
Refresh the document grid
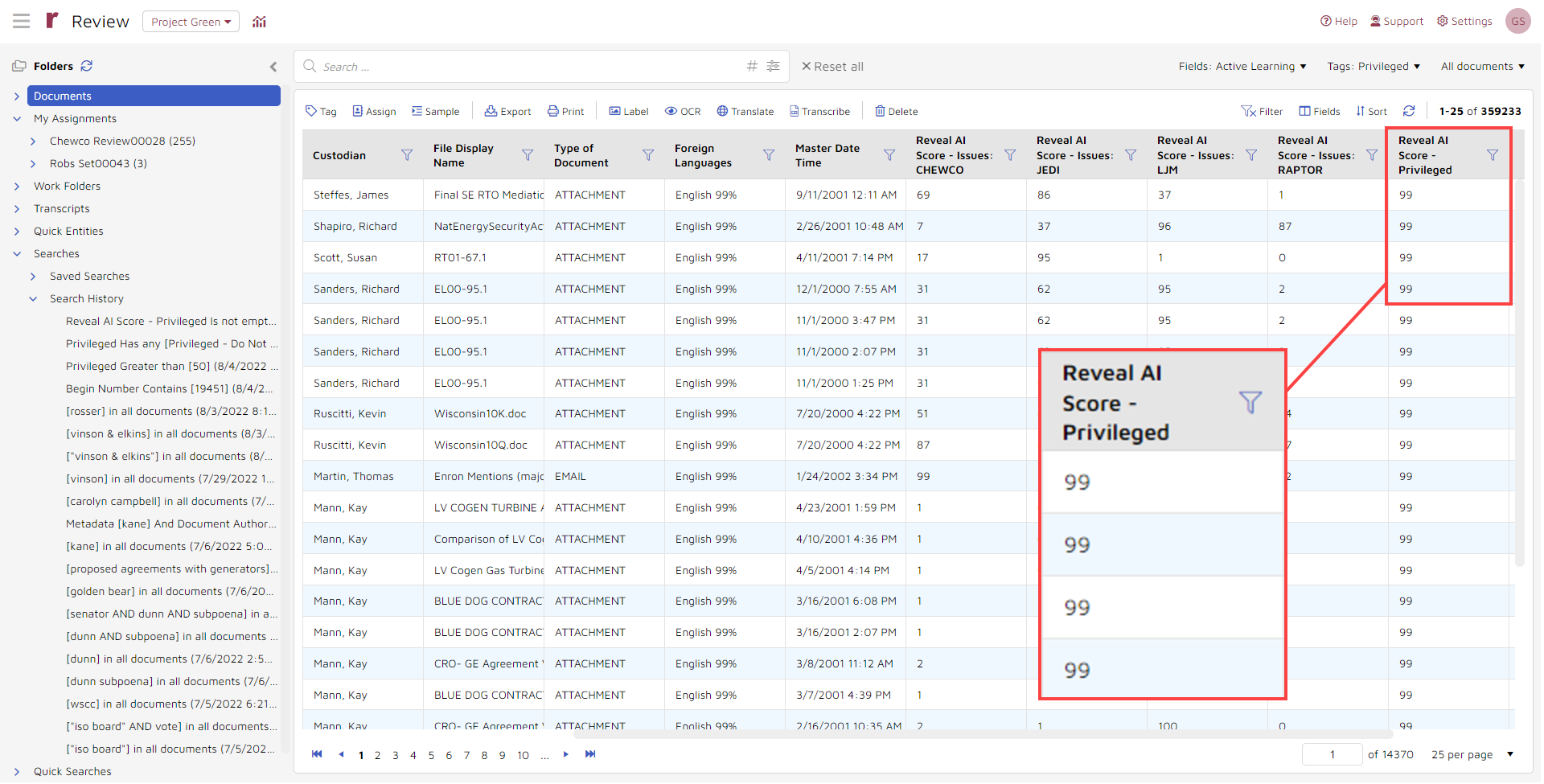[1409, 111]
